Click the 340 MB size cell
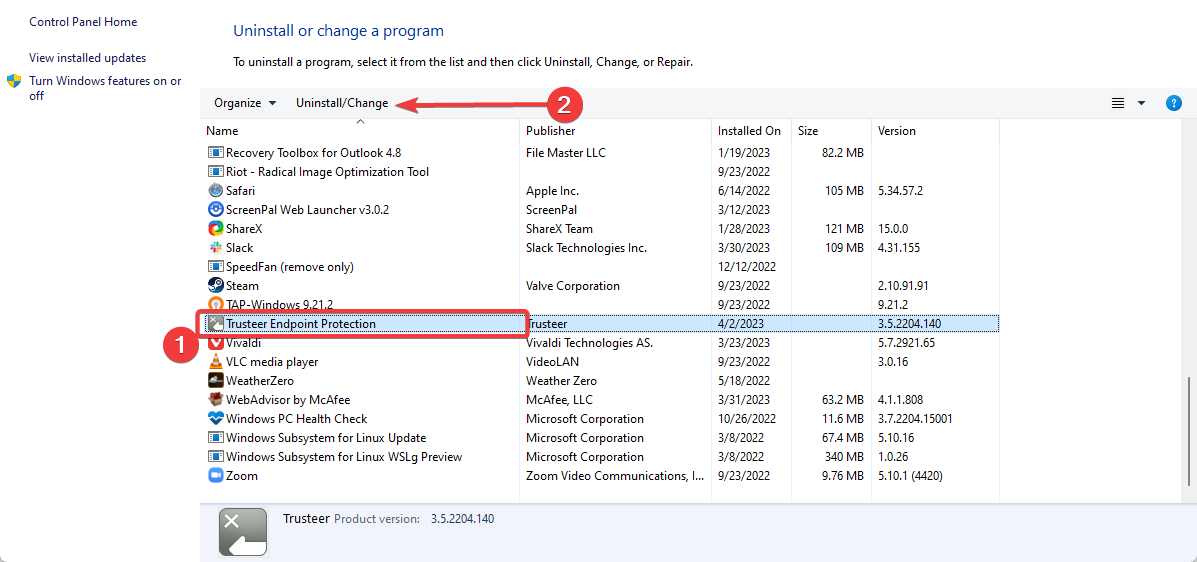Screen dimensions: 1197x562 (844, 457)
